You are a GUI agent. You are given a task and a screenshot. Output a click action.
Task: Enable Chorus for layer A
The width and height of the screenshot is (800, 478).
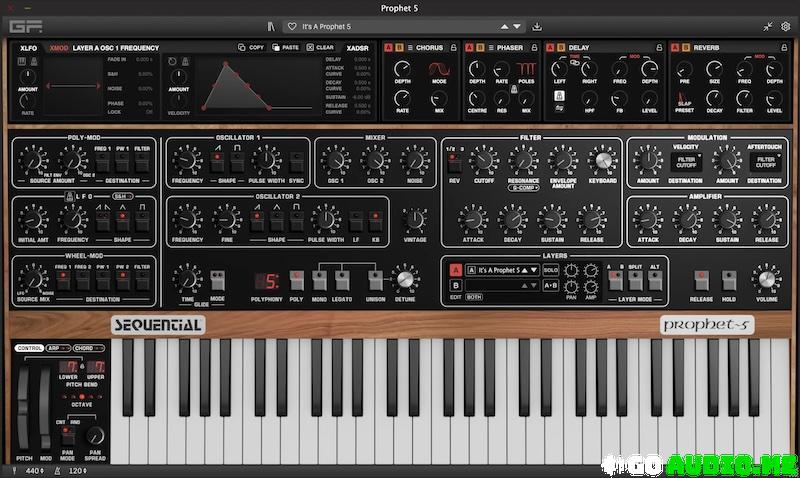388,47
